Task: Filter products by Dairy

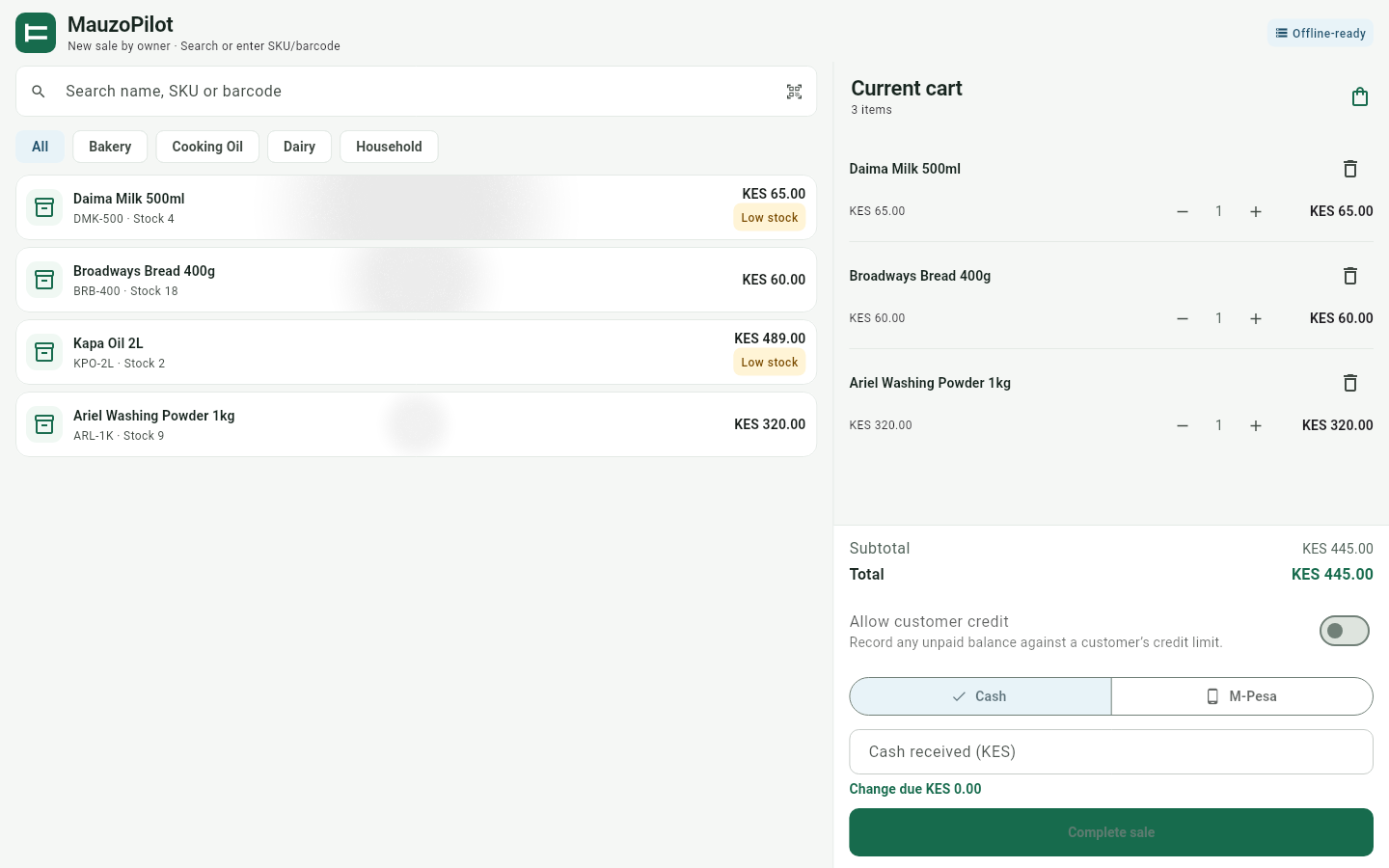Action: 299,147
